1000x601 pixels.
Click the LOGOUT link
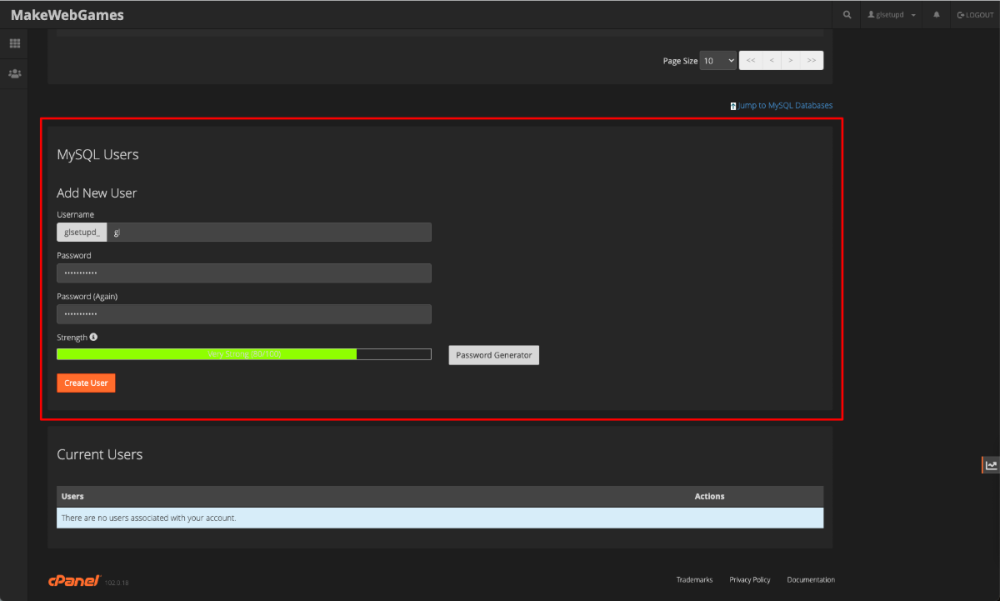coord(975,15)
